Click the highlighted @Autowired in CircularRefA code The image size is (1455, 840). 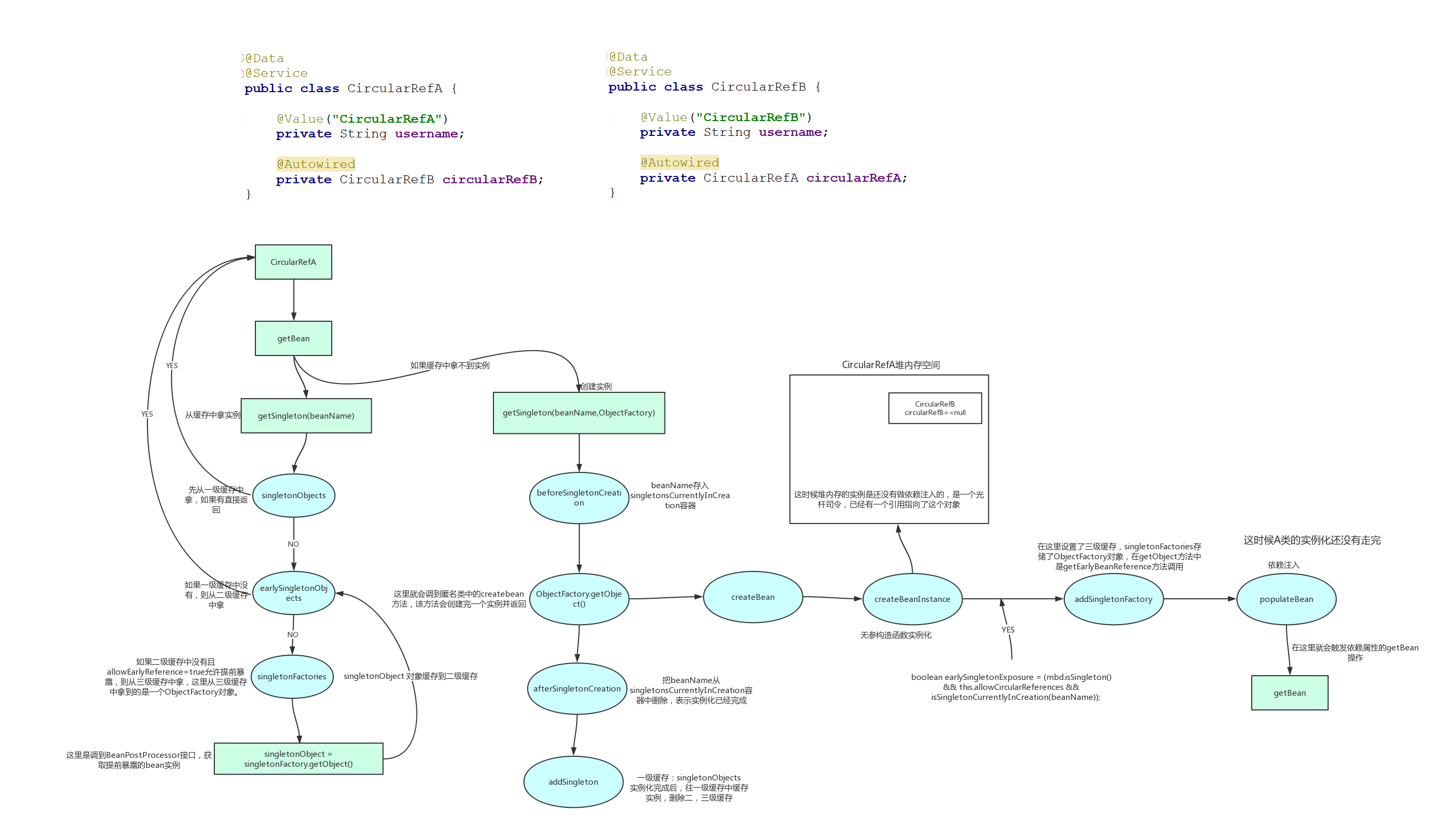pyautogui.click(x=315, y=164)
